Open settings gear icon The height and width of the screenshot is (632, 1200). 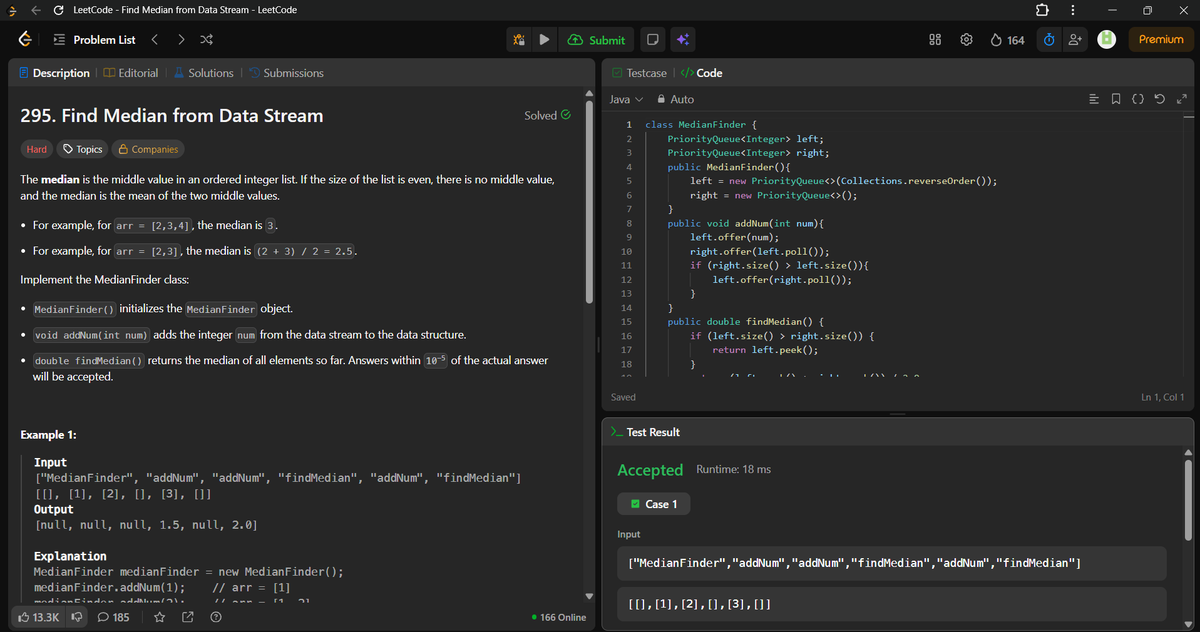tap(967, 40)
